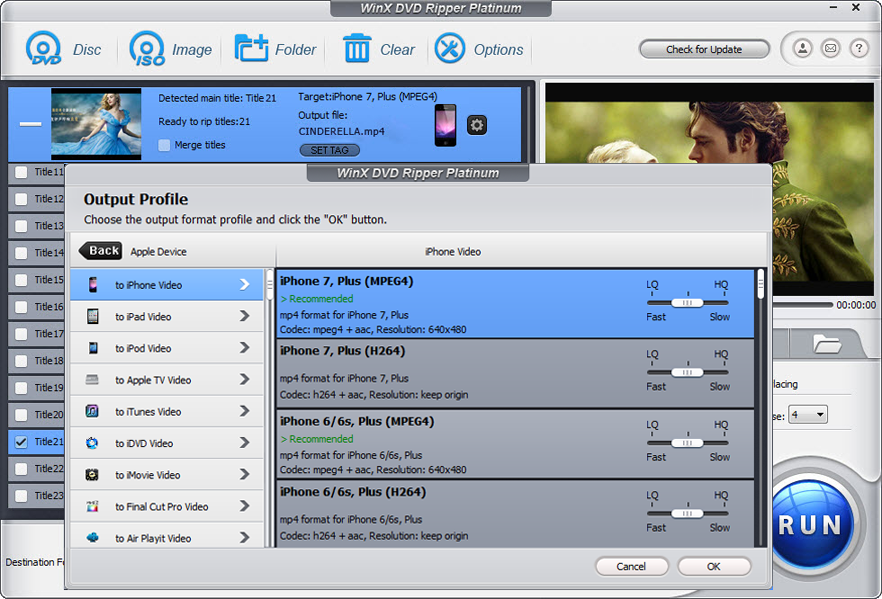Viewport: 882px width, 599px height.
Task: Open Options wrench icon
Action: tap(450, 49)
